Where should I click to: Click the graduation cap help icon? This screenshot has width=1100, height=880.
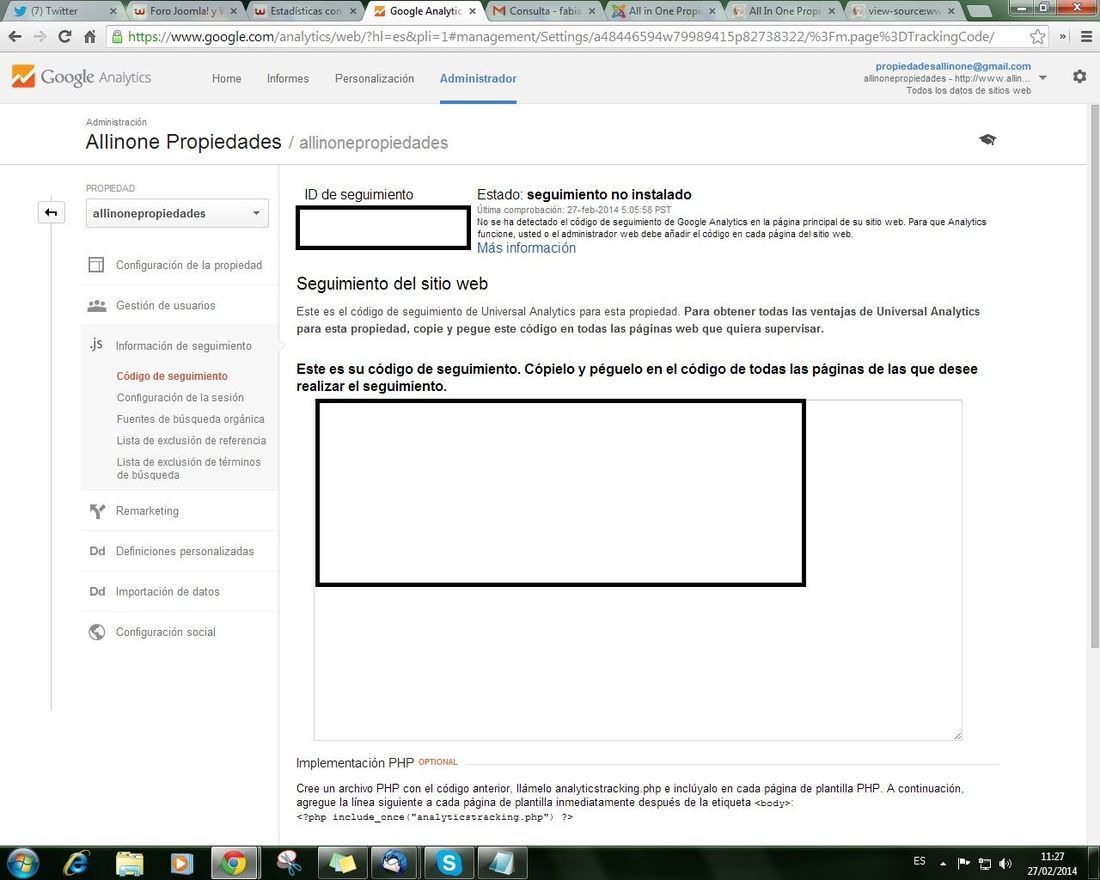click(x=988, y=140)
